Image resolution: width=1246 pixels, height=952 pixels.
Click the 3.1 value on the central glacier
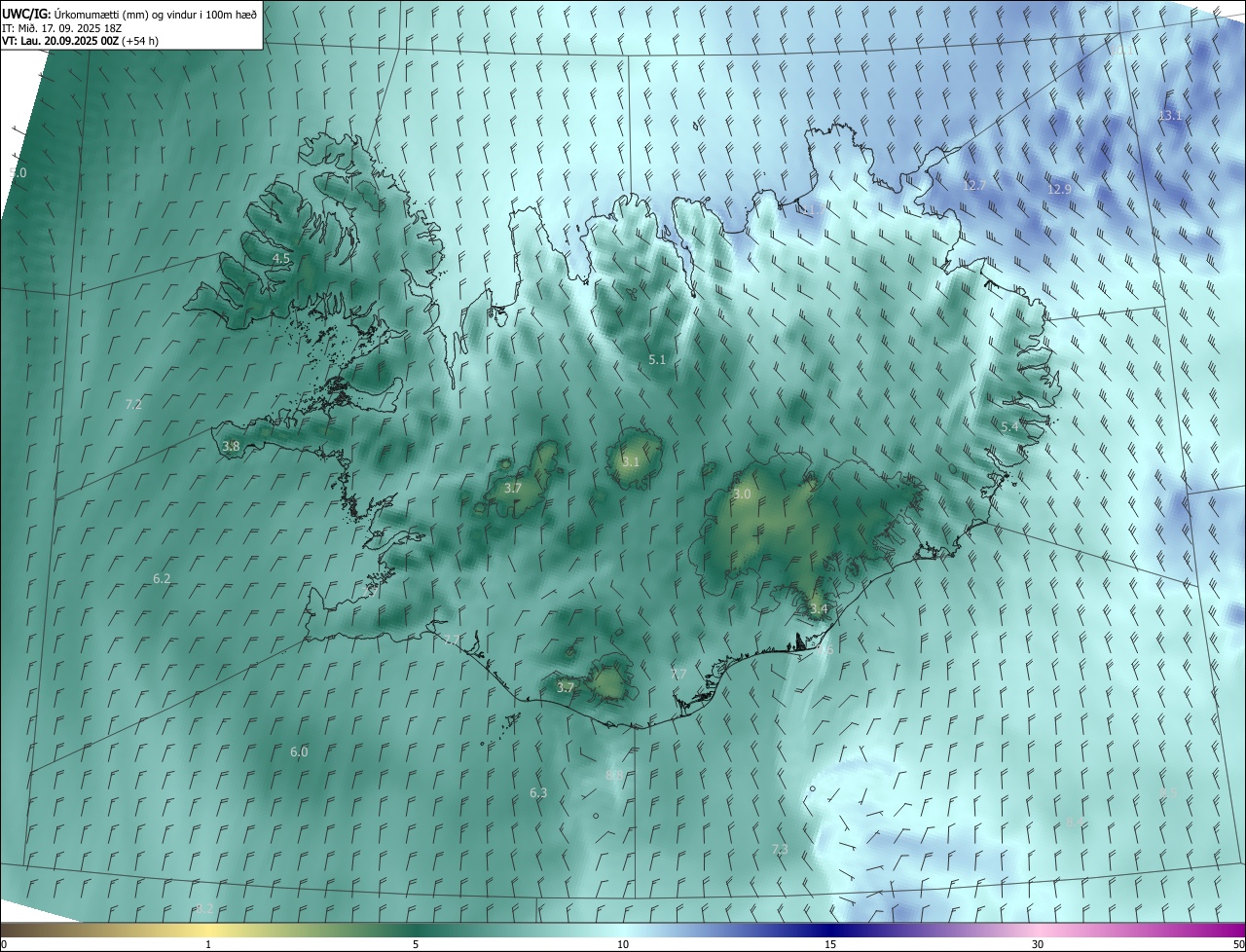coord(631,462)
